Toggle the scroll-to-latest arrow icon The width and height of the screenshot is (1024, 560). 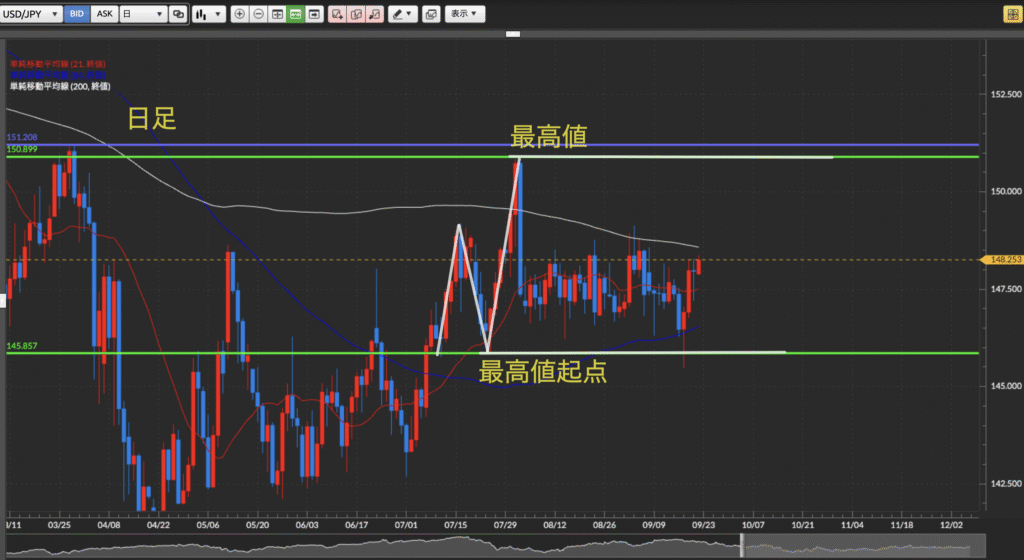tap(315, 15)
